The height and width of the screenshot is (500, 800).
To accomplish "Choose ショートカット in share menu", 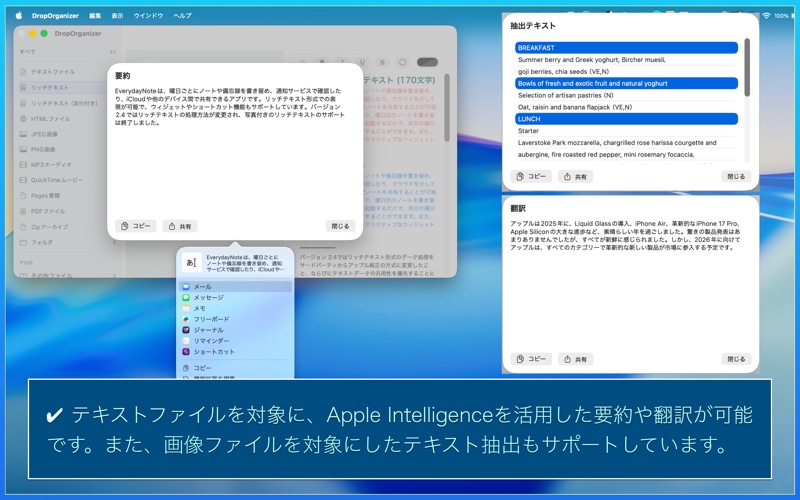I will click(235, 352).
